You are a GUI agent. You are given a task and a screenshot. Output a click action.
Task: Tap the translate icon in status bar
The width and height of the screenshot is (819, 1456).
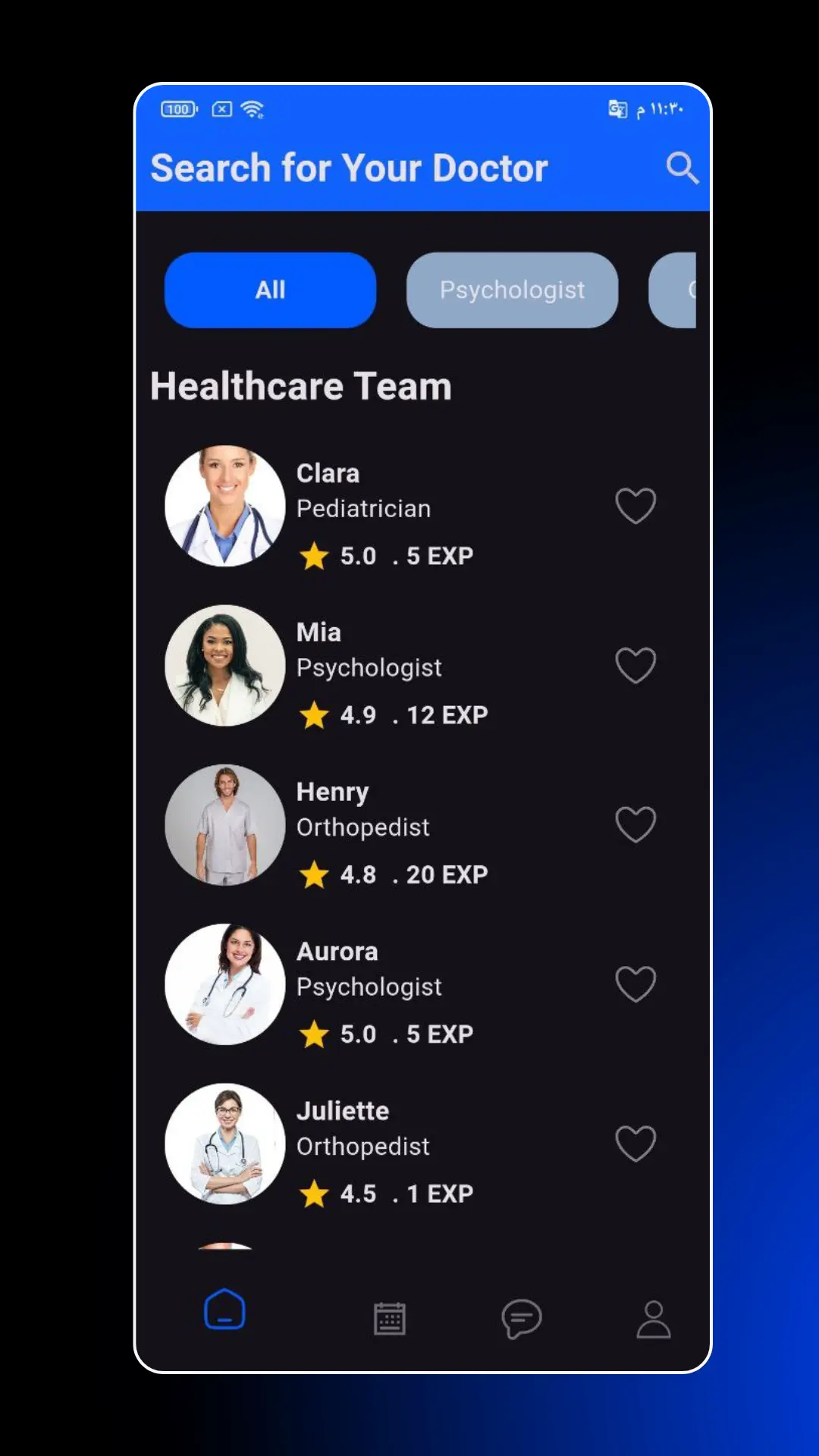pyautogui.click(x=618, y=109)
